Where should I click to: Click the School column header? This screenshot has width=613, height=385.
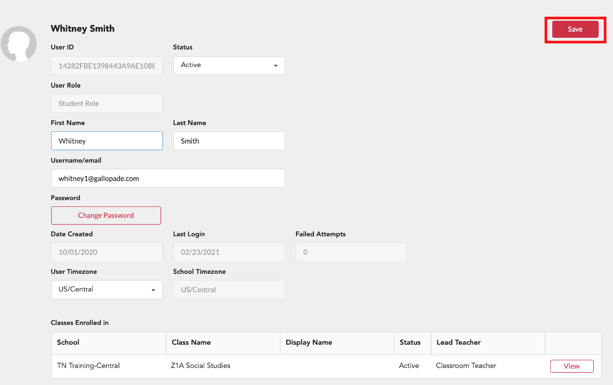[x=109, y=343]
